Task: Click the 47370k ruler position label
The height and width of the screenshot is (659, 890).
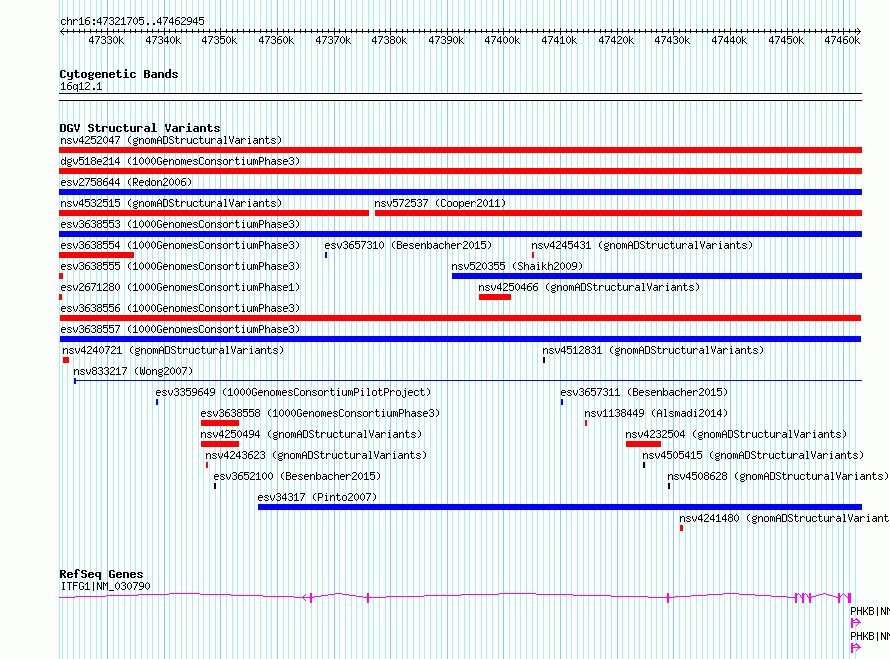Action: 333,40
